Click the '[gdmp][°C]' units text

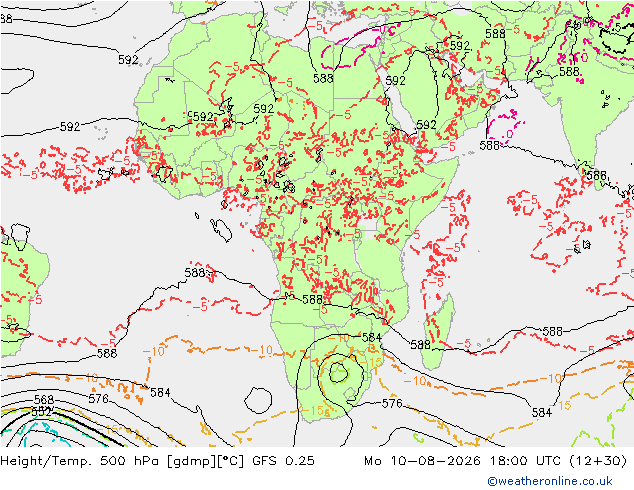(x=206, y=461)
